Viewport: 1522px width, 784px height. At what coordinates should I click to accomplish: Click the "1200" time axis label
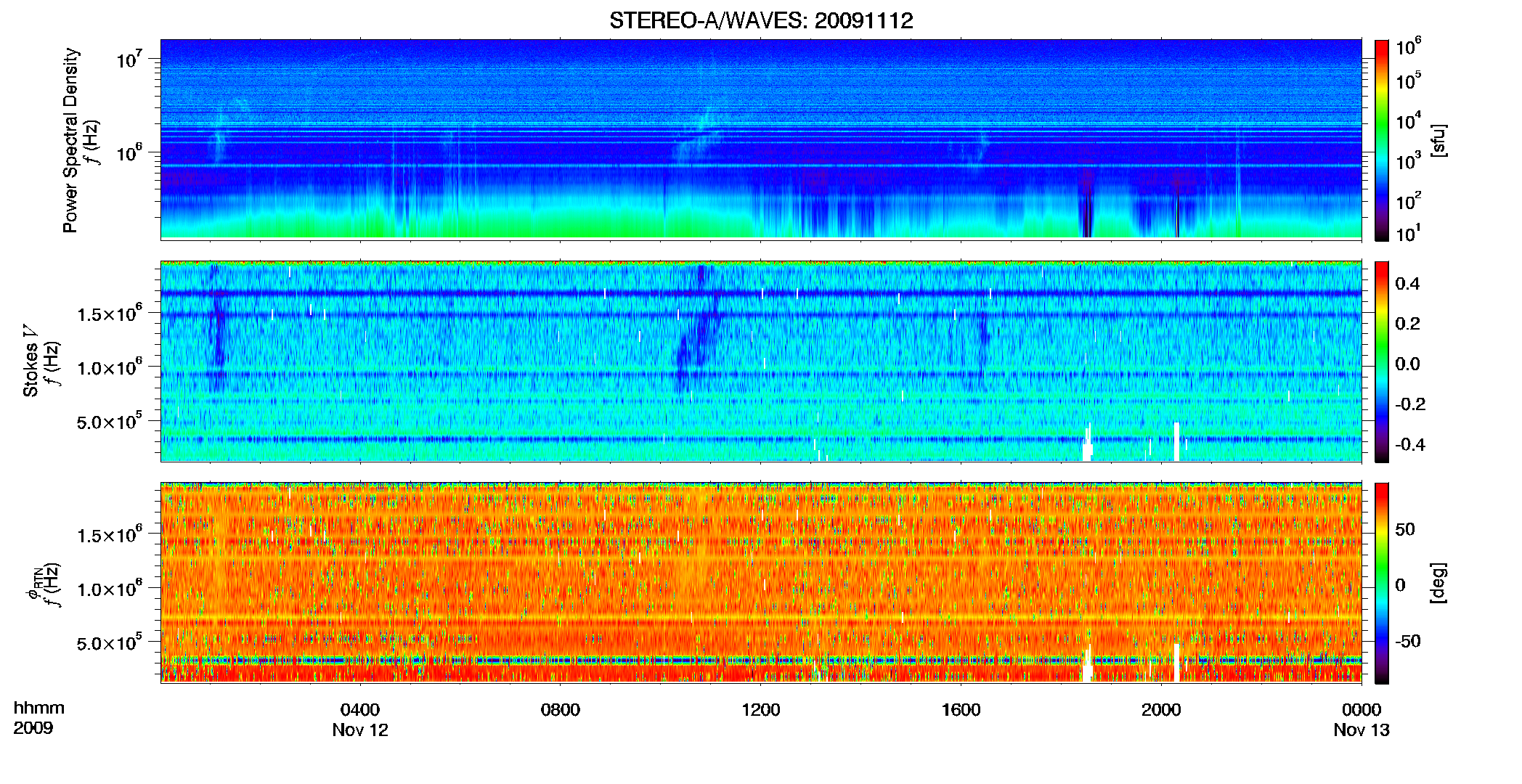[761, 709]
